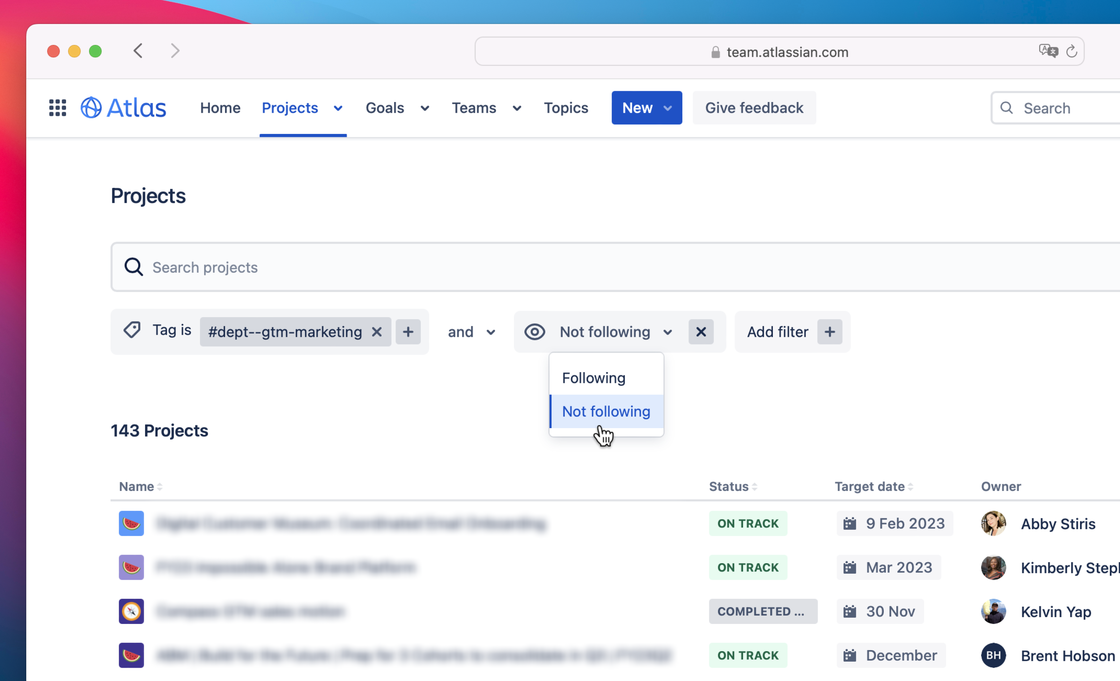Open the app switcher grid icon
The height and width of the screenshot is (681, 1120).
point(57,107)
